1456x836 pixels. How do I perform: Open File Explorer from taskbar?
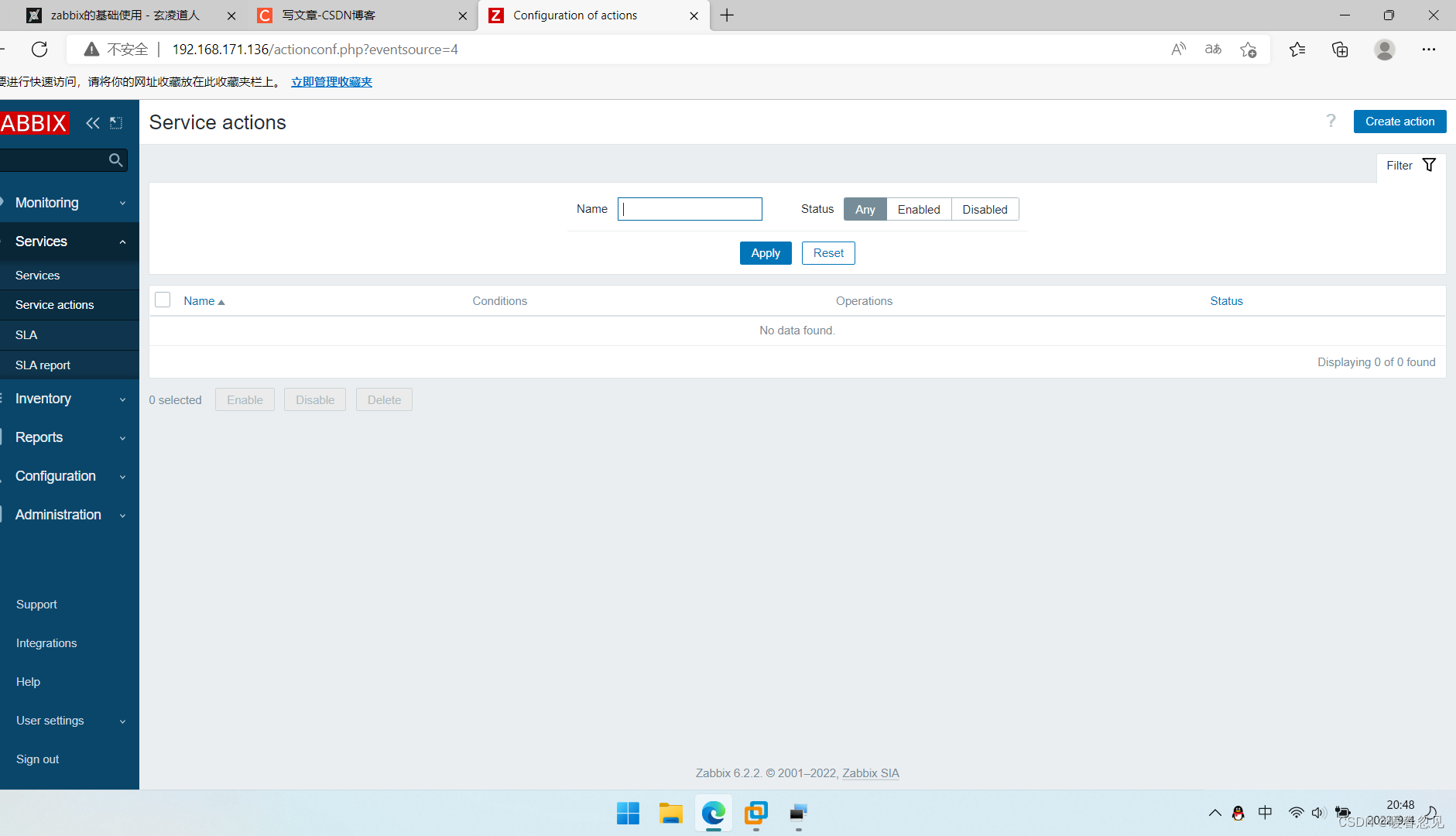(670, 813)
